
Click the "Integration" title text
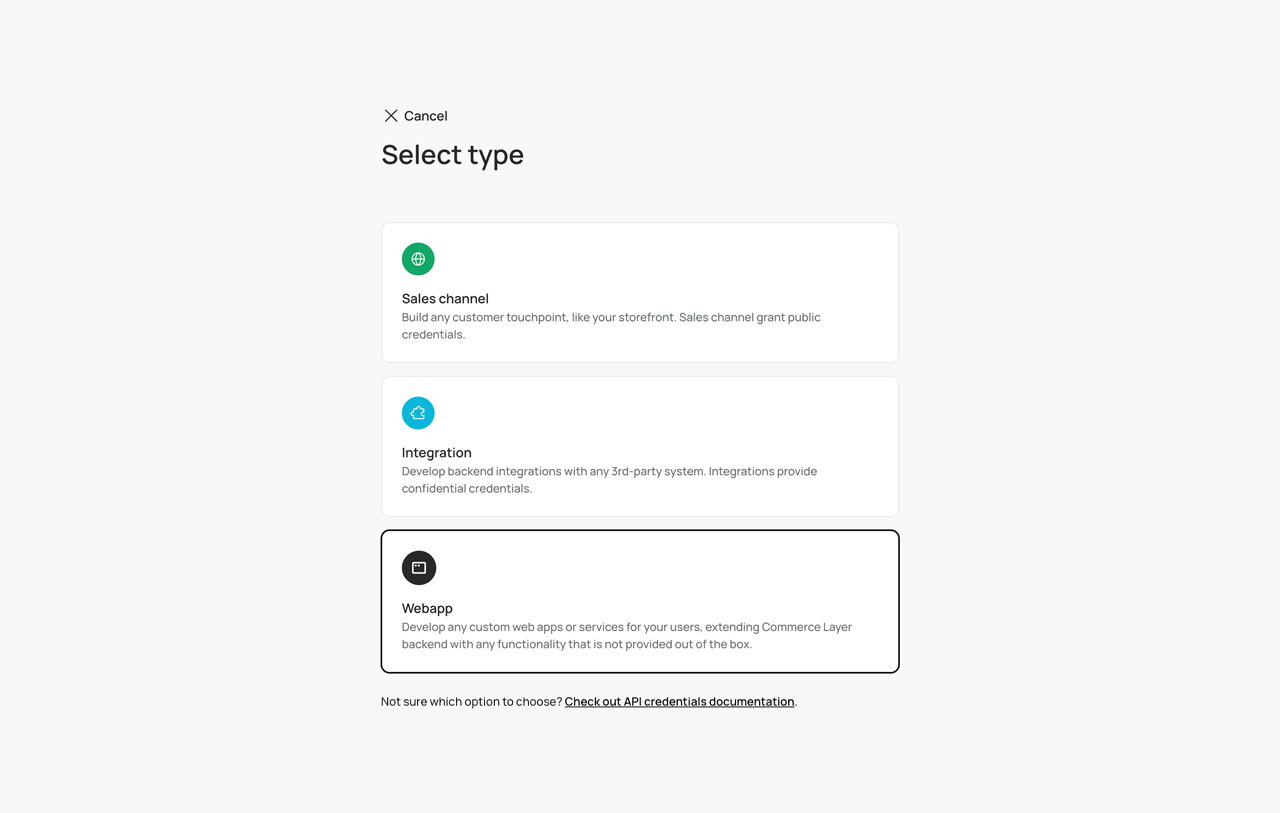[x=436, y=453]
